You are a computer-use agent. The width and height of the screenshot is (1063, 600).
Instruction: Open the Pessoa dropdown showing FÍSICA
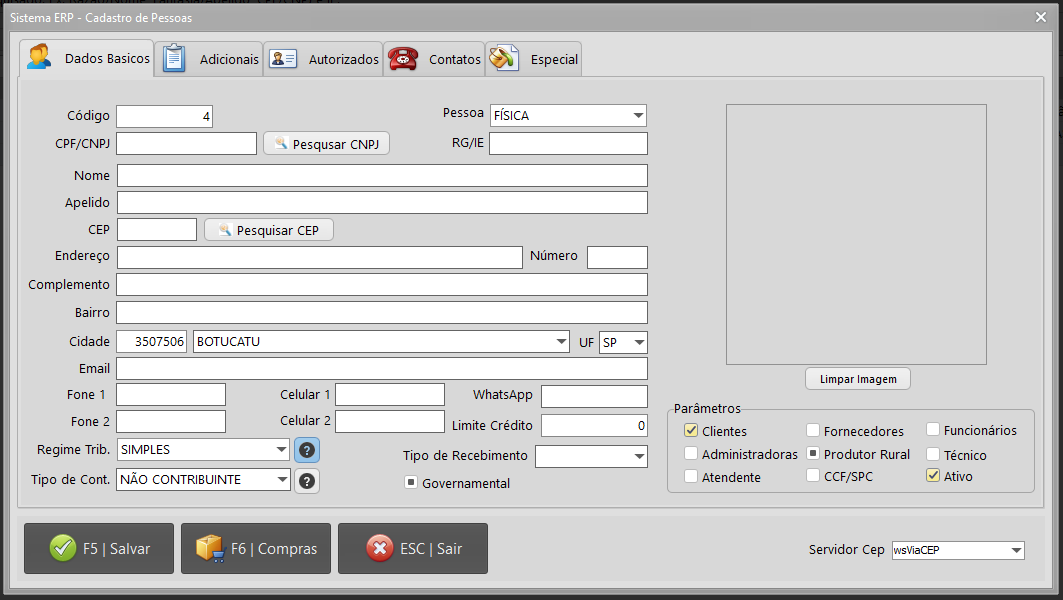pos(638,116)
